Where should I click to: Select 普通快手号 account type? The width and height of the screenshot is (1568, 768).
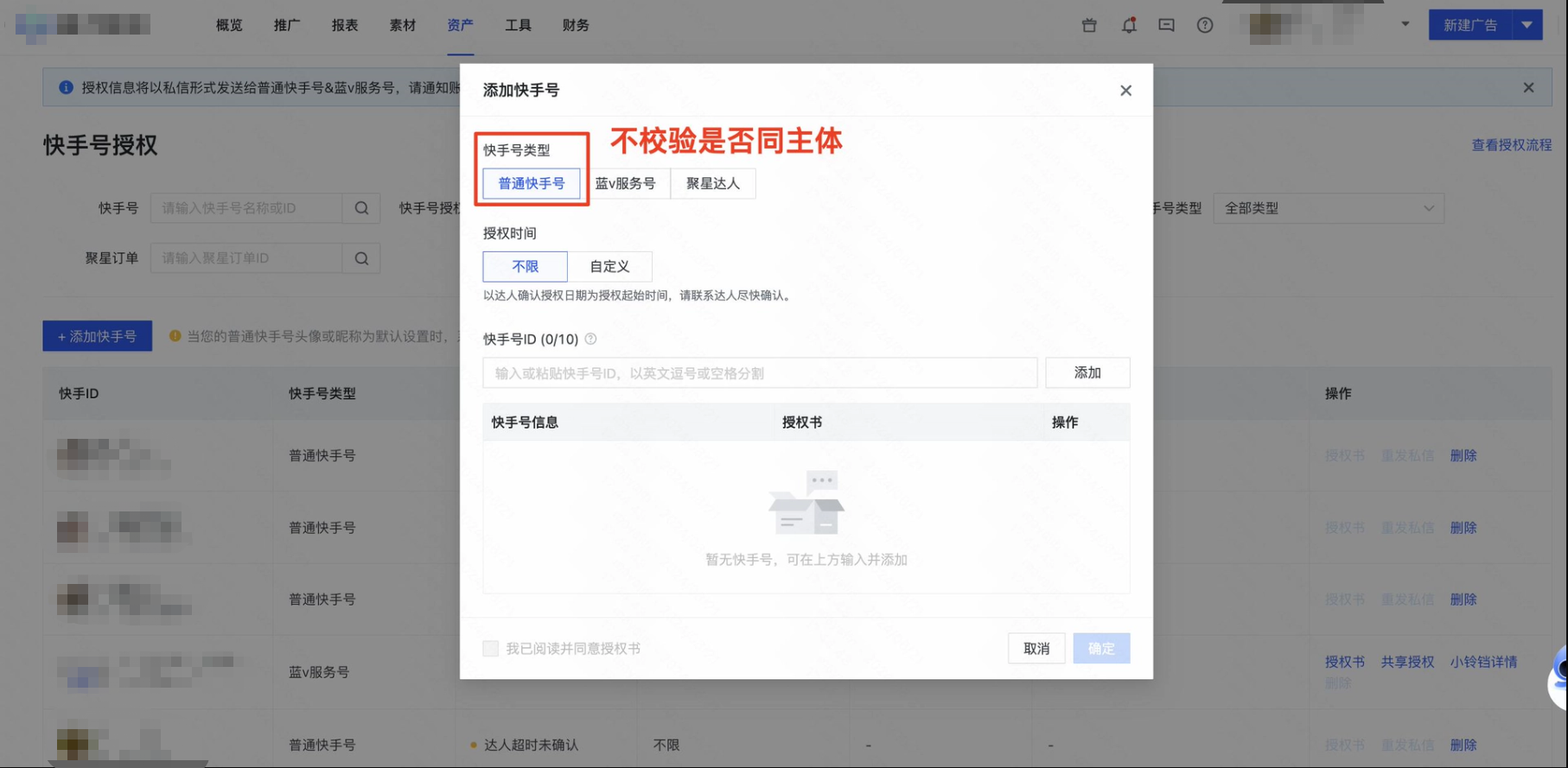click(x=532, y=183)
